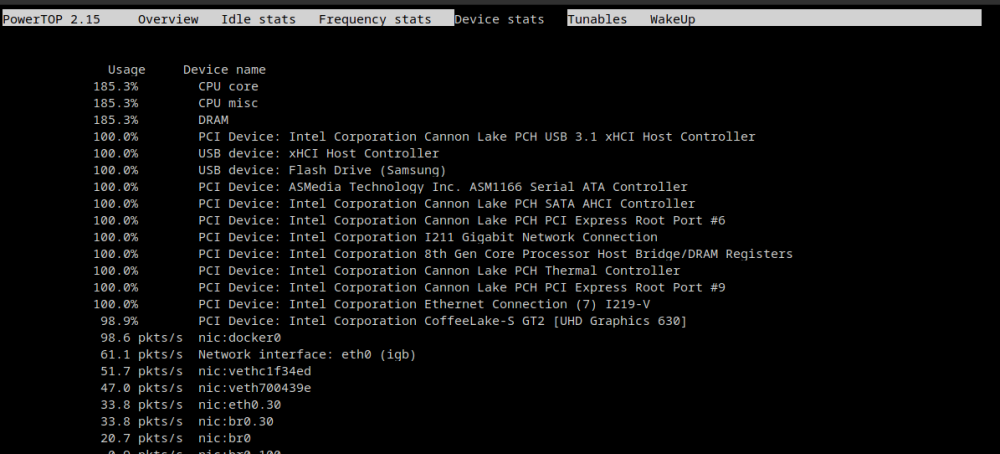Open the Idle stats tab
1000x454 pixels.
(258, 19)
